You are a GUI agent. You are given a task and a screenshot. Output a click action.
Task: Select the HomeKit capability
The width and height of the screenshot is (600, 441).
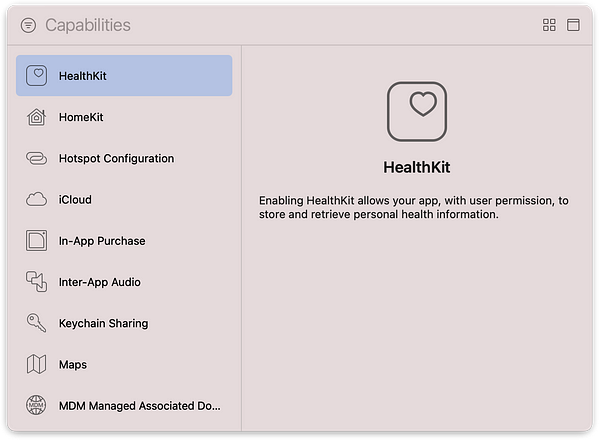tap(124, 117)
